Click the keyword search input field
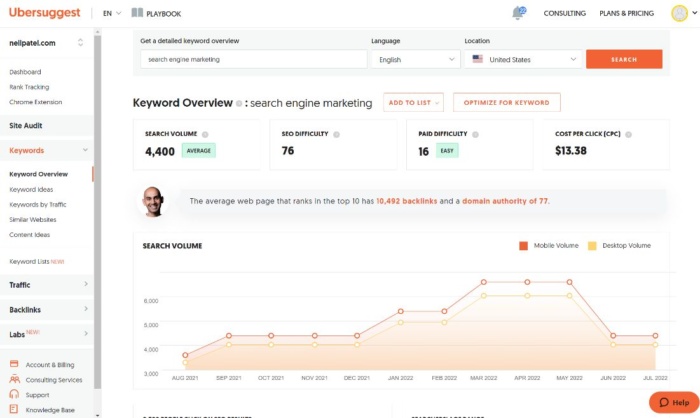Screen dimensions: 700x418 254,59
